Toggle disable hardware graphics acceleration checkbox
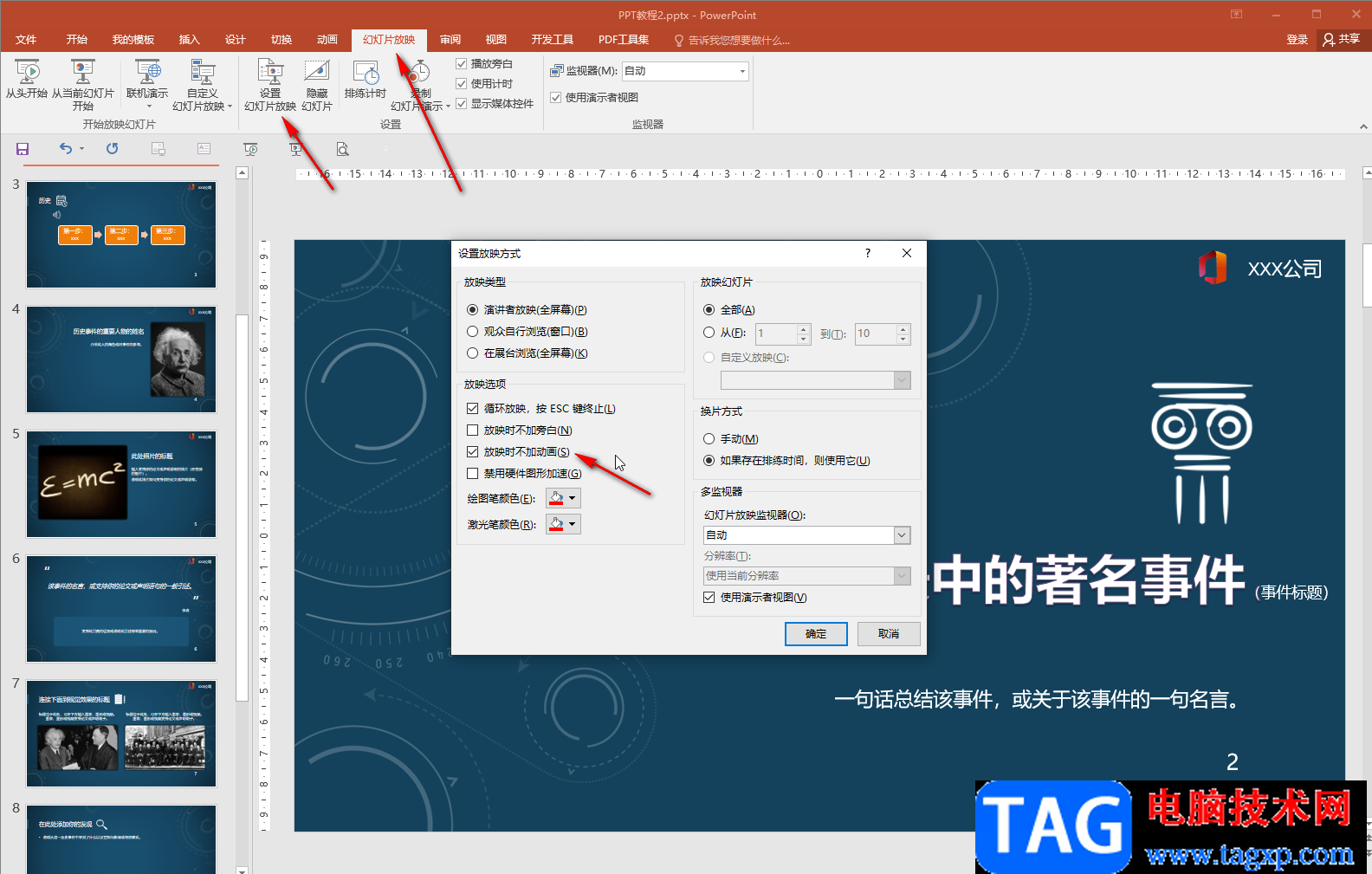 [x=472, y=473]
